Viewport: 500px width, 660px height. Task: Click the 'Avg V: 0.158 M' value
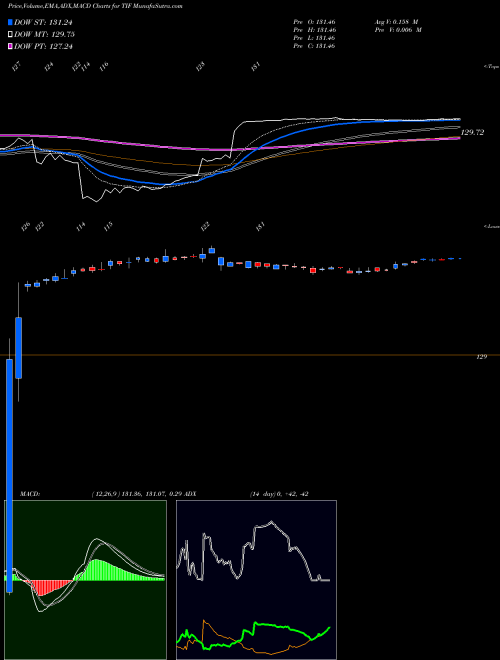point(395,21)
